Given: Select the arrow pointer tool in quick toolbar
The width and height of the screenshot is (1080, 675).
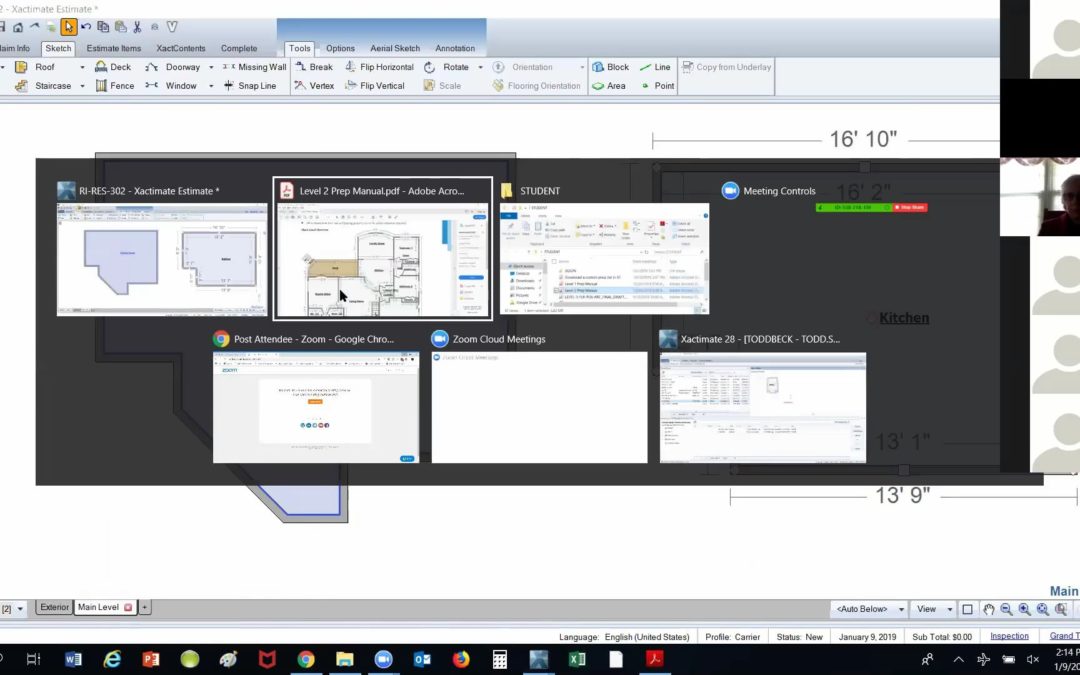Looking at the screenshot, I should click(x=68, y=27).
